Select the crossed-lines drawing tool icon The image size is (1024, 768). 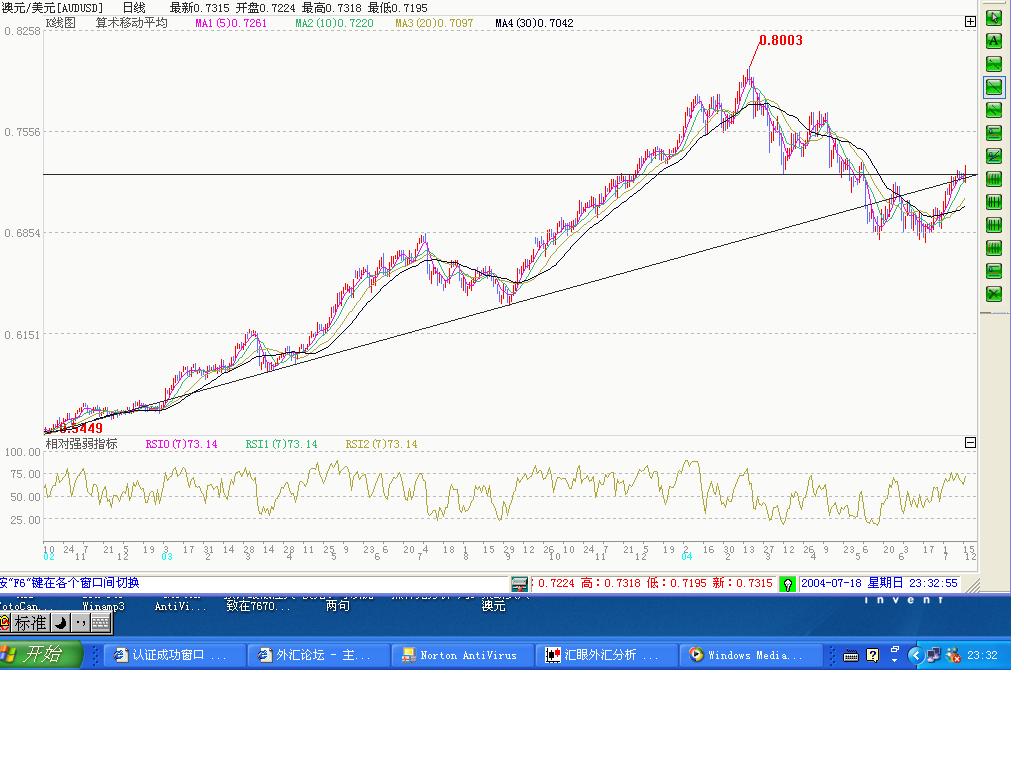click(x=993, y=155)
